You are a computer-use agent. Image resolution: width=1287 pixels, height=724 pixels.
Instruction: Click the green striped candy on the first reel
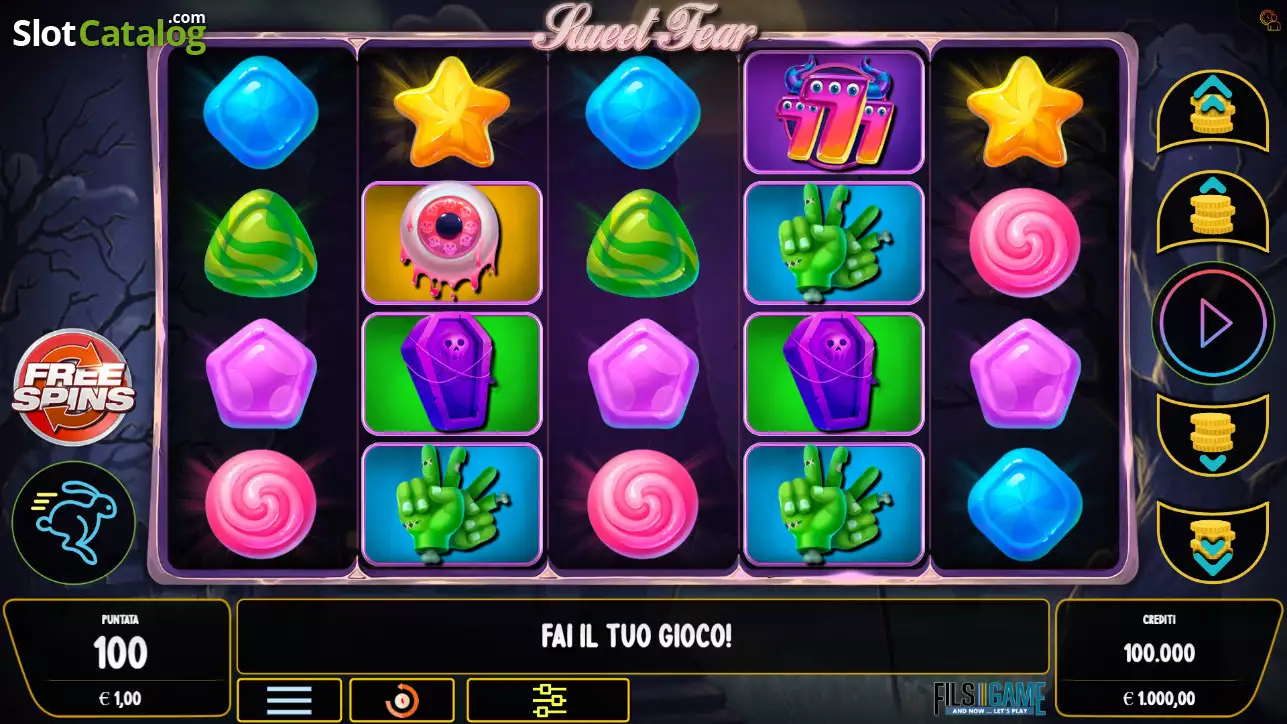point(260,242)
